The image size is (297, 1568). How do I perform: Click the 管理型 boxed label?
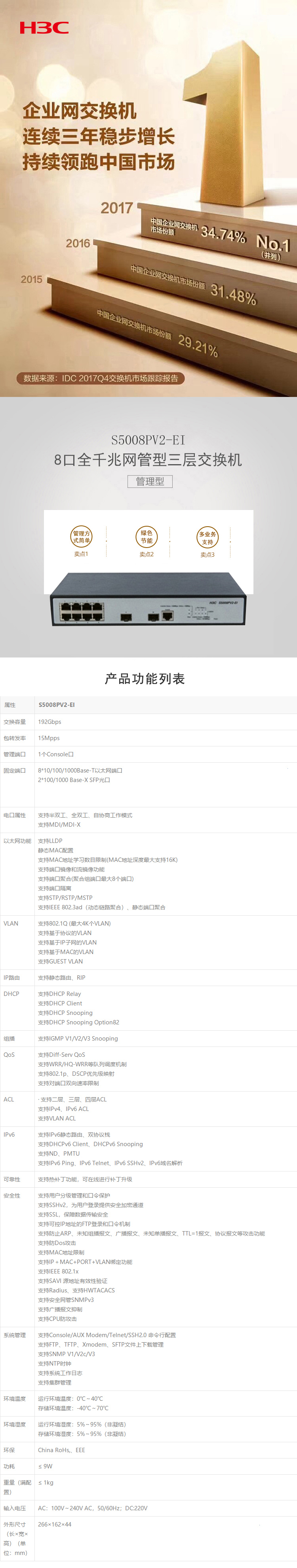pos(150,481)
